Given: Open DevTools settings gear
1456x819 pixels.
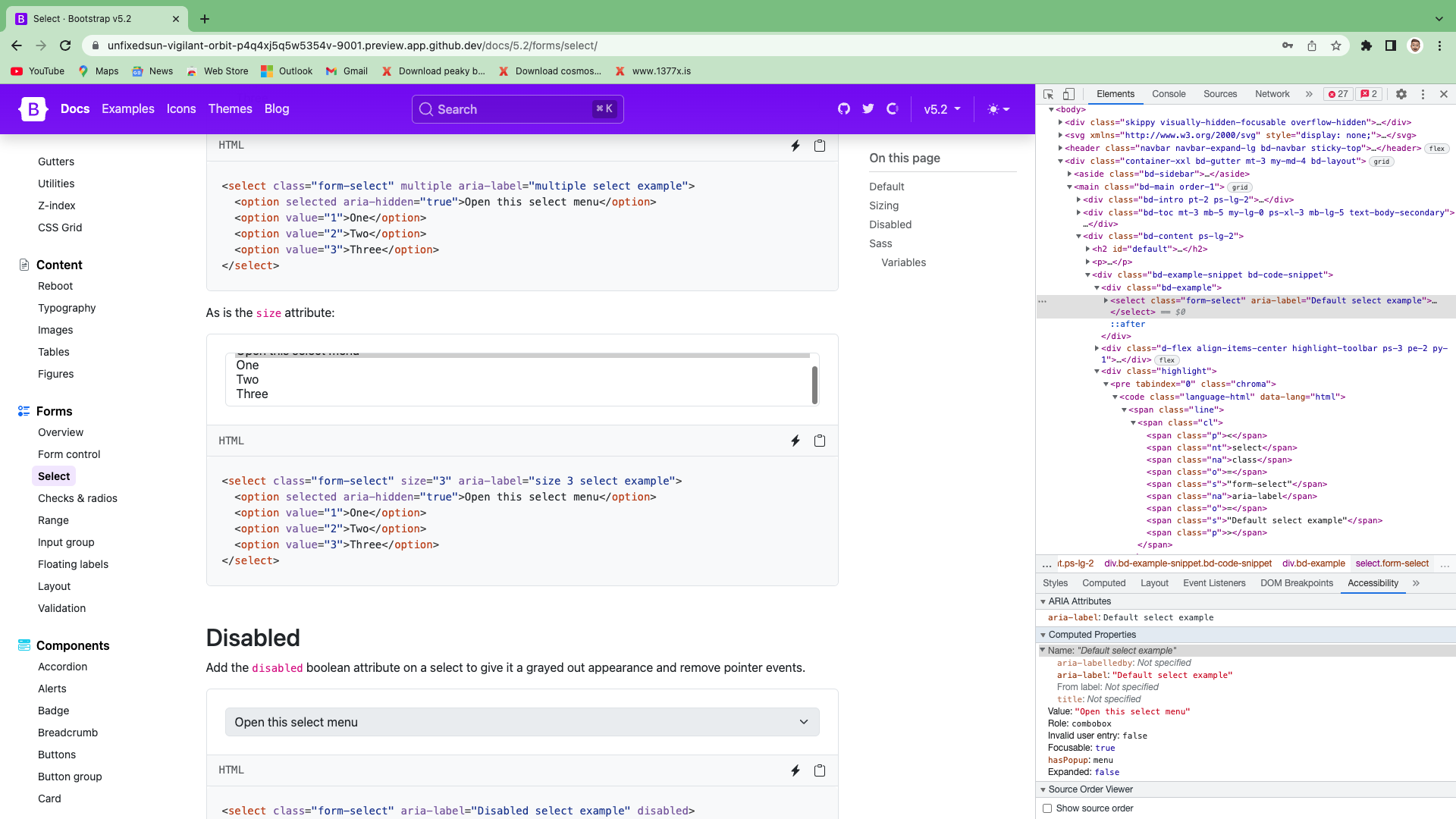Looking at the screenshot, I should (1401, 94).
